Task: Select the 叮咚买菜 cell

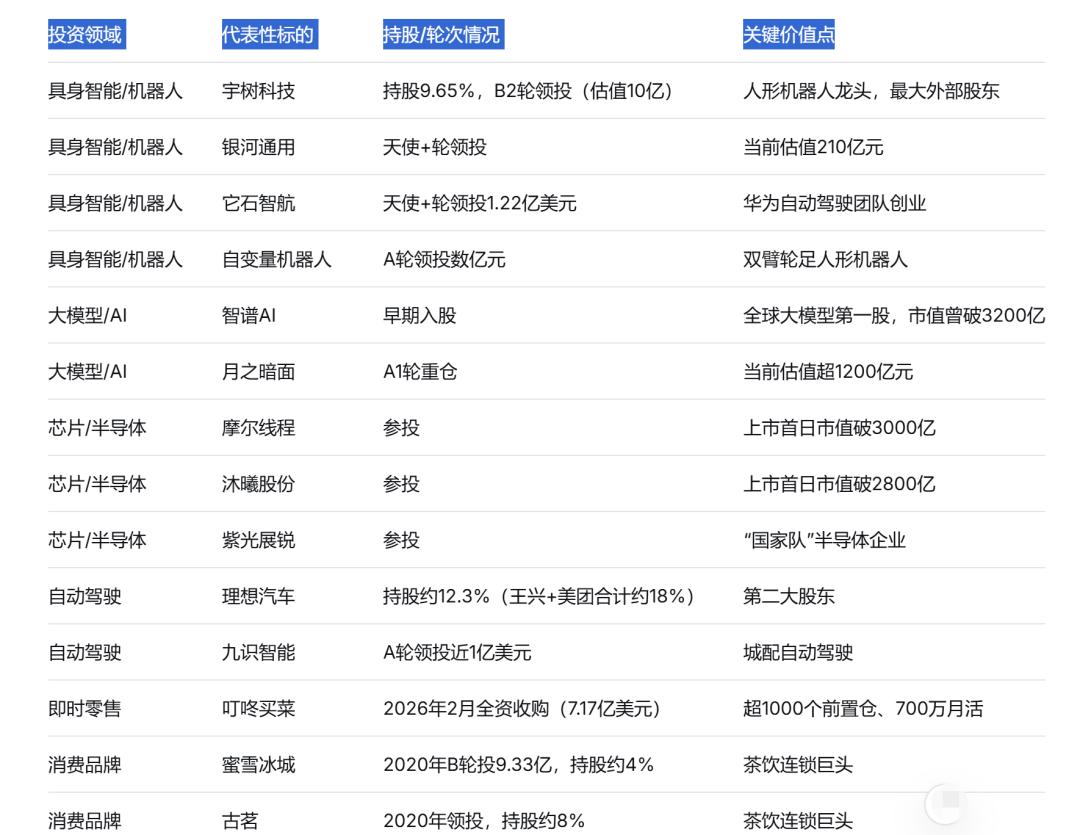Action: point(258,708)
